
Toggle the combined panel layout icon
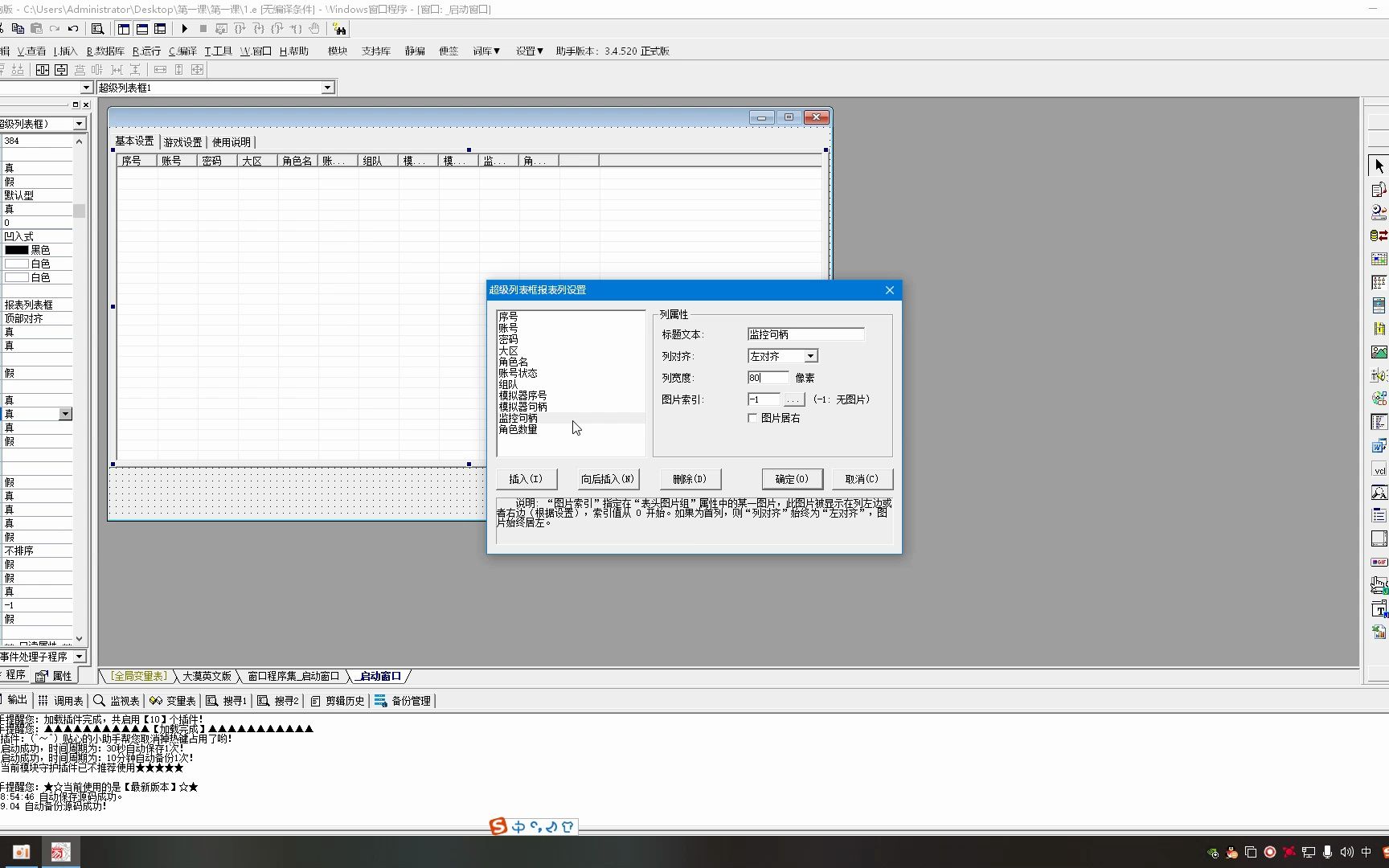point(160,29)
